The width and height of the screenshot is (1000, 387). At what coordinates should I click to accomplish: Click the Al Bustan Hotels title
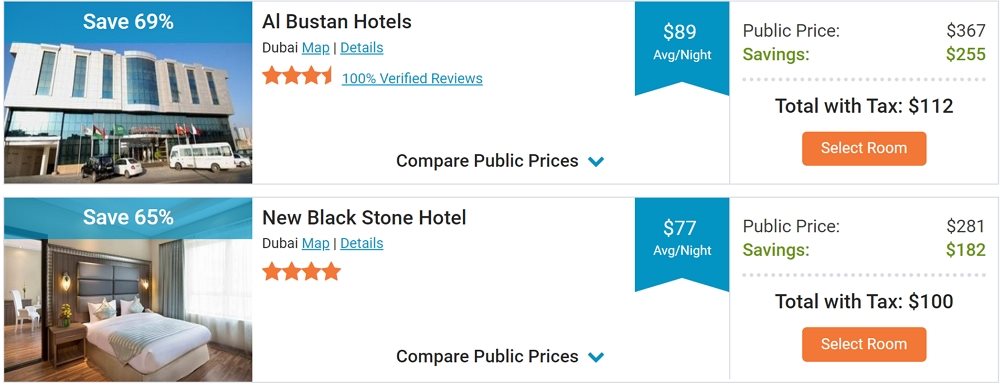tap(337, 22)
